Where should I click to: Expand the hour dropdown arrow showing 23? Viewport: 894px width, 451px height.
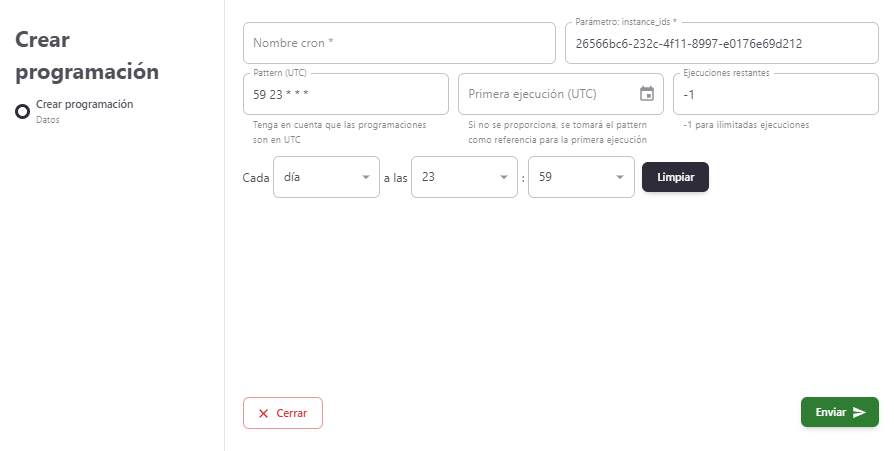[502, 177]
